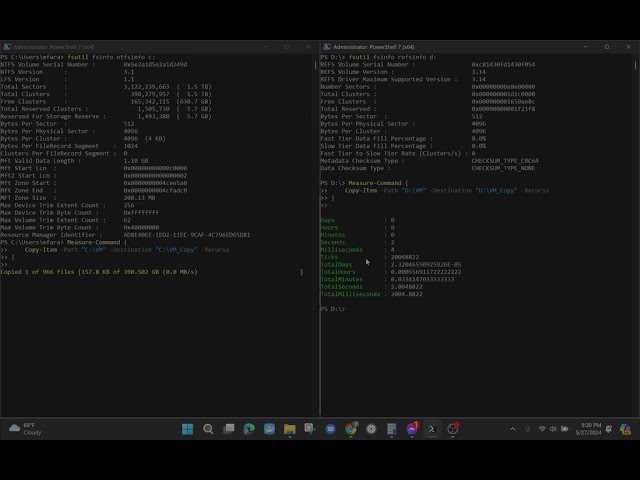Show hidden system tray icons
The height and width of the screenshot is (480, 640).
[x=513, y=429]
